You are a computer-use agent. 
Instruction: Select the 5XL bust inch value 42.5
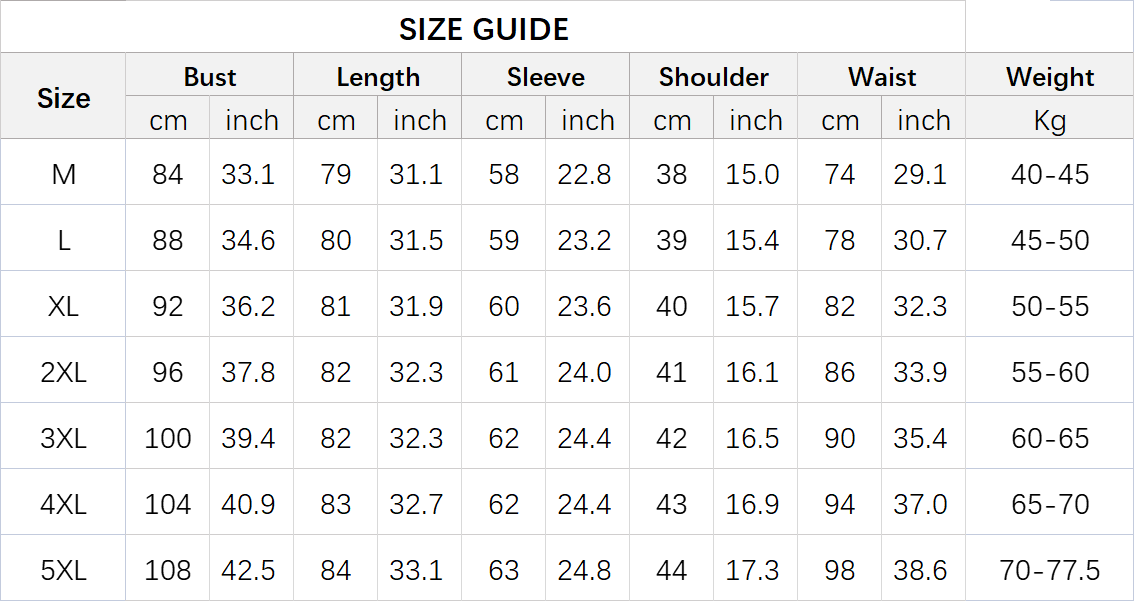point(248,571)
